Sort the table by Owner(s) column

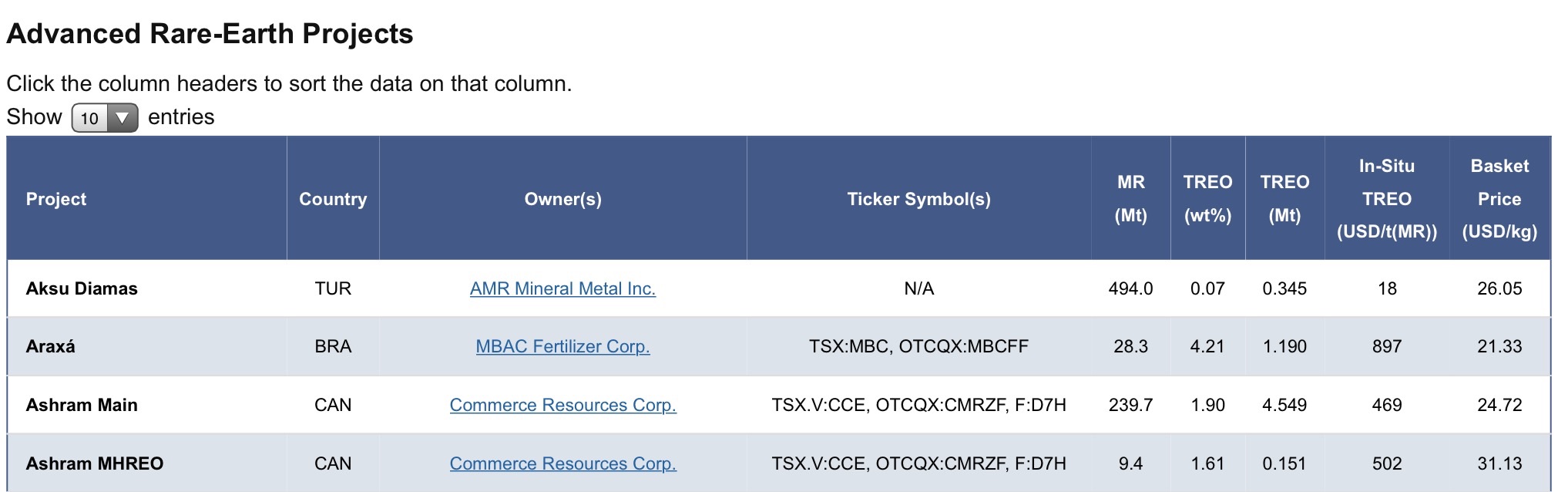click(x=562, y=198)
